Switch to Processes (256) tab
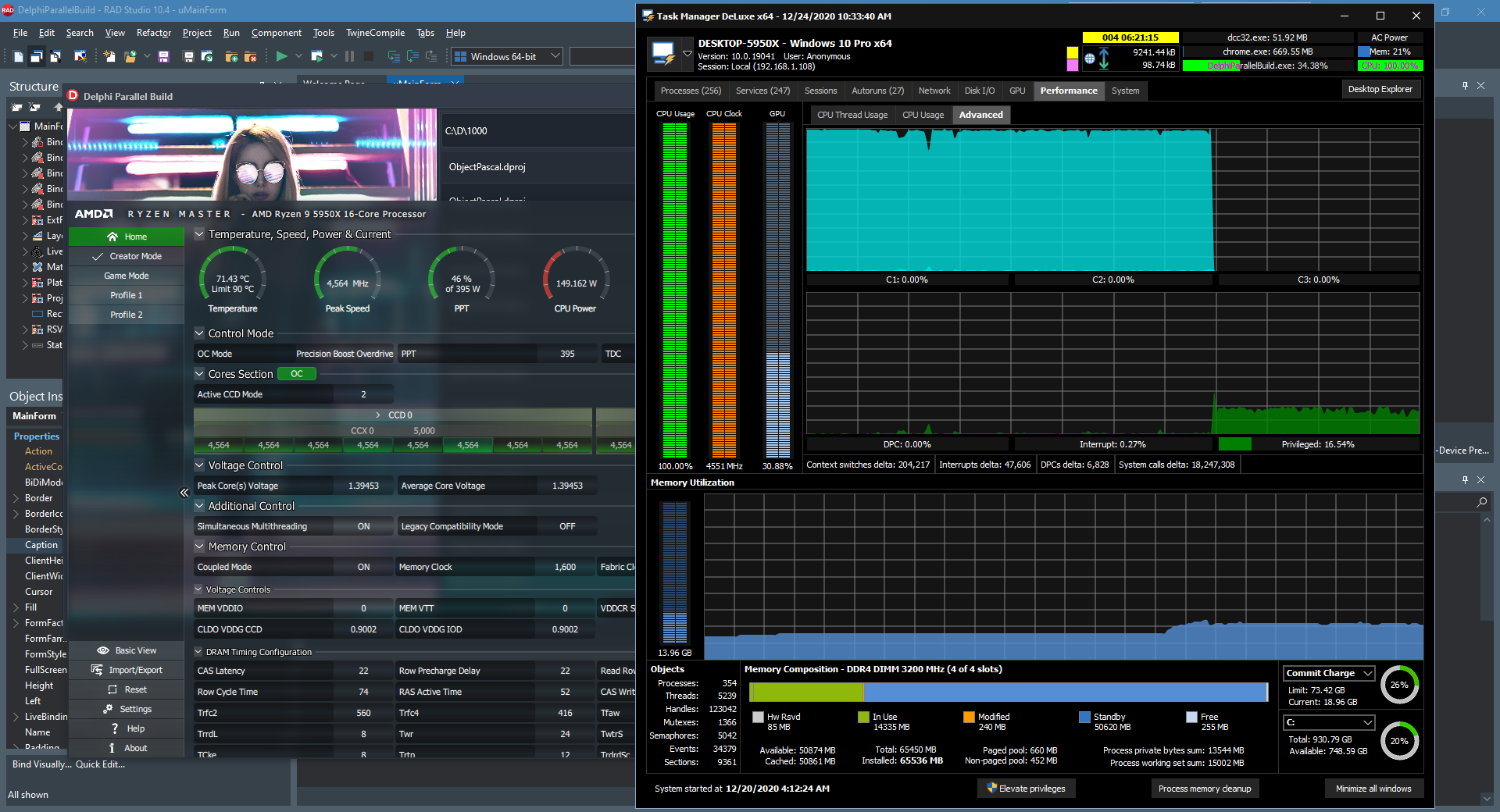This screenshot has width=1500, height=812. [x=691, y=91]
